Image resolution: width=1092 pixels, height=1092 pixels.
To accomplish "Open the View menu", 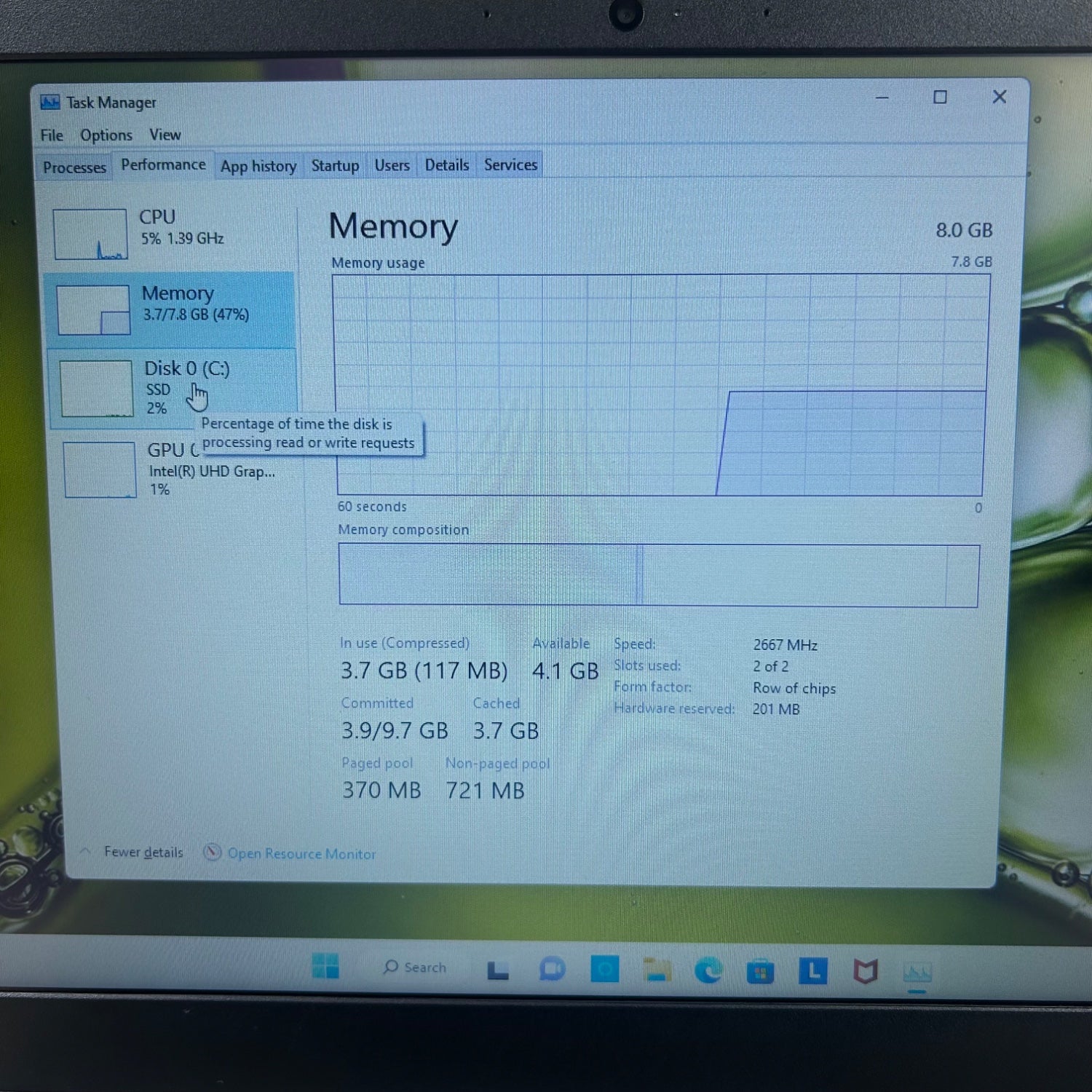I will [165, 135].
